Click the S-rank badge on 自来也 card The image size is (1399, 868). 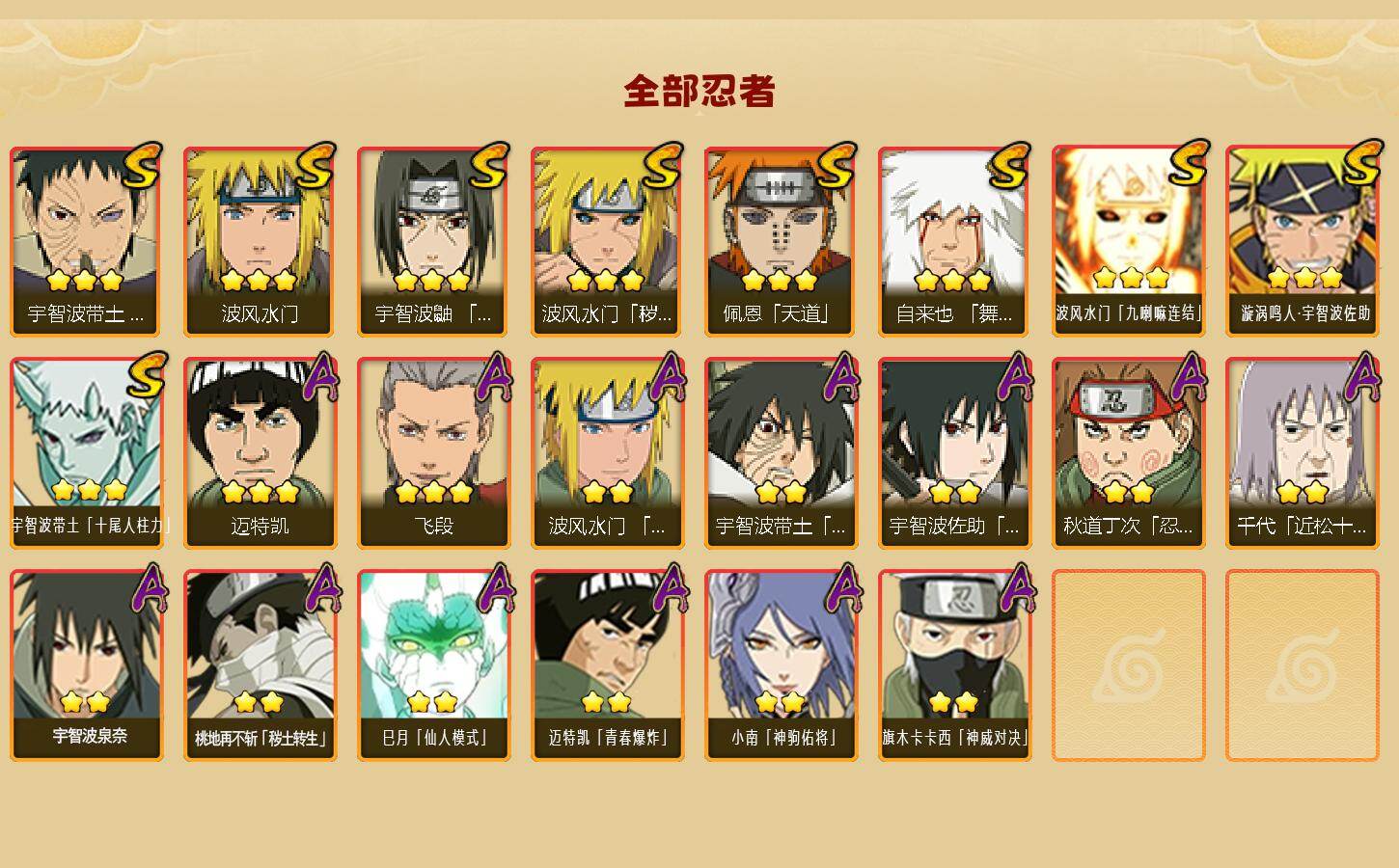point(1010,165)
